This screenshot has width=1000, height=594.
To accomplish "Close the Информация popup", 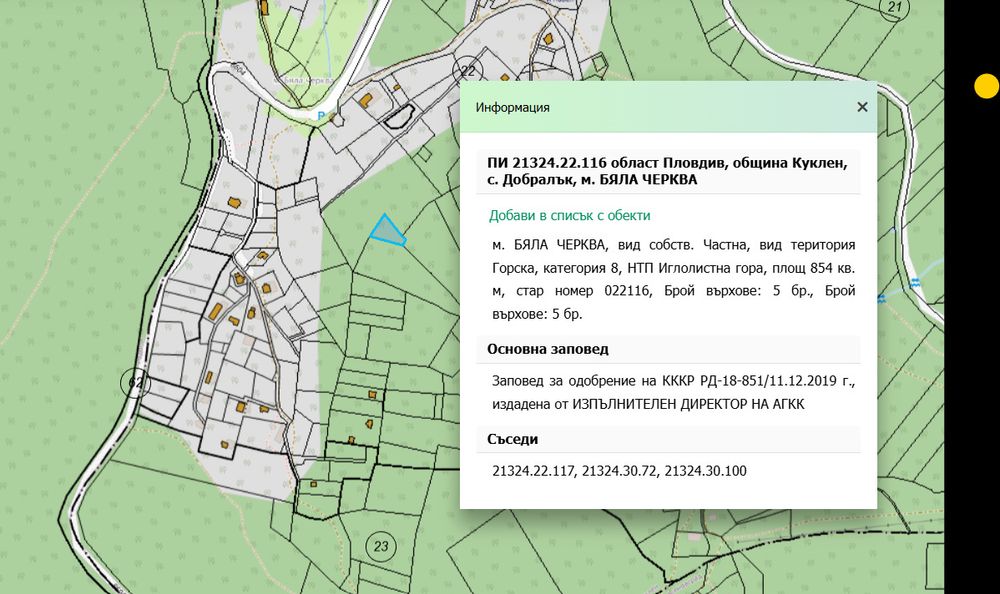I will [862, 107].
